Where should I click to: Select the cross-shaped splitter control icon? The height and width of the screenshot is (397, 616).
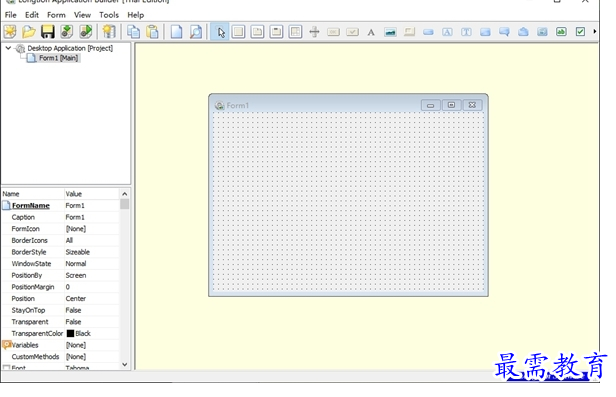314,31
